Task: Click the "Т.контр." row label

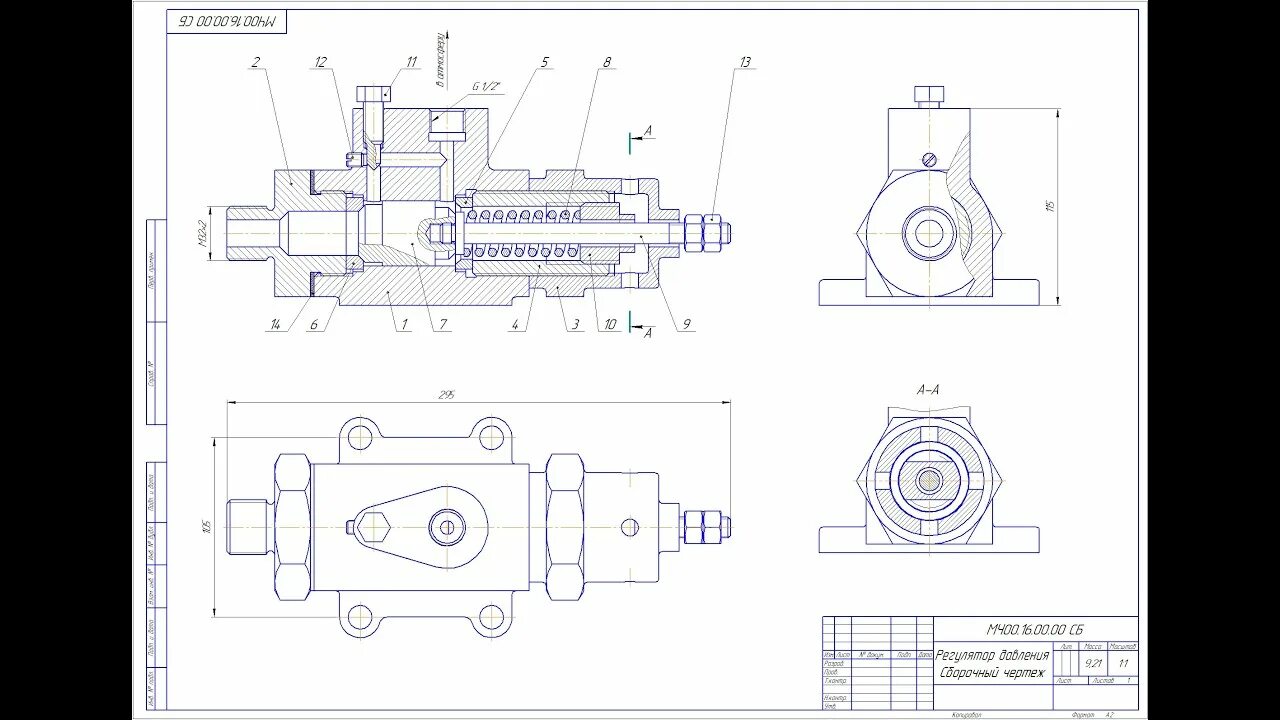Action: pyautogui.click(x=835, y=681)
